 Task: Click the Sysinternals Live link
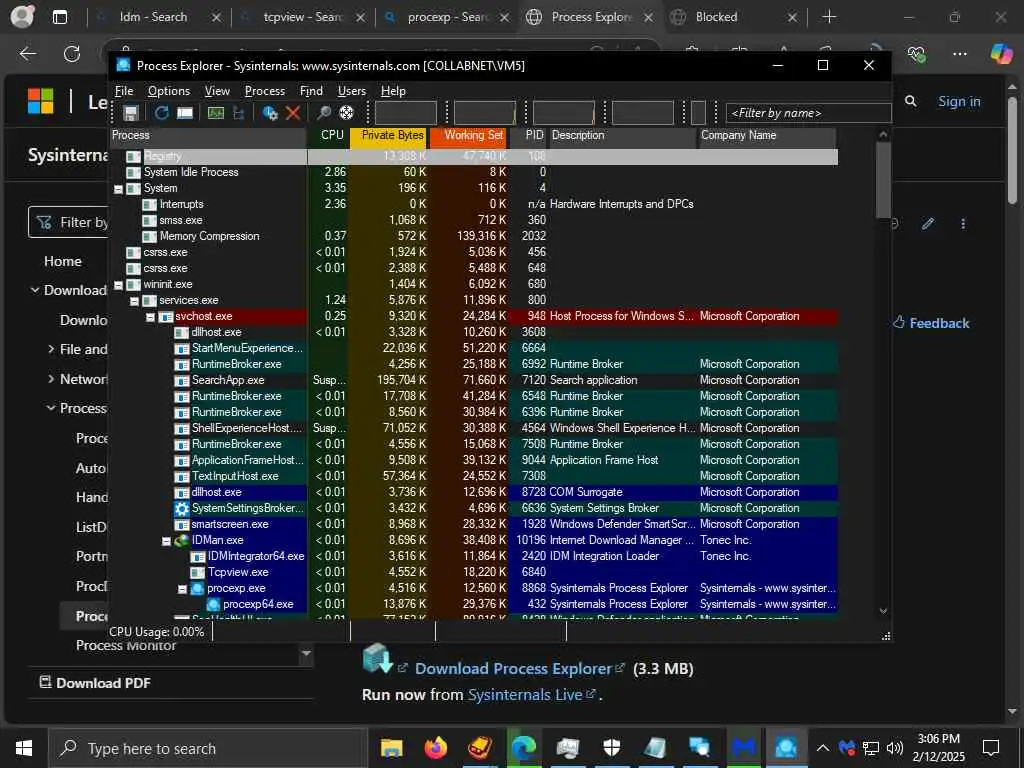525,695
